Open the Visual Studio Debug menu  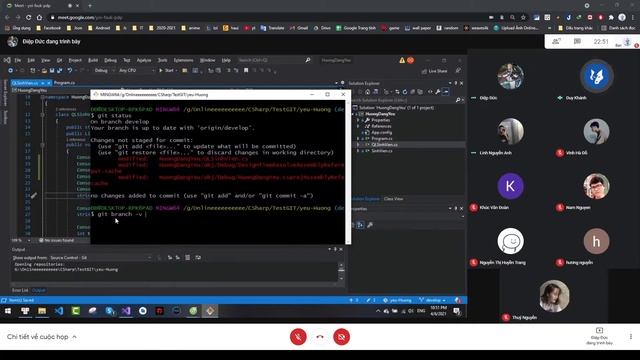click(x=110, y=60)
